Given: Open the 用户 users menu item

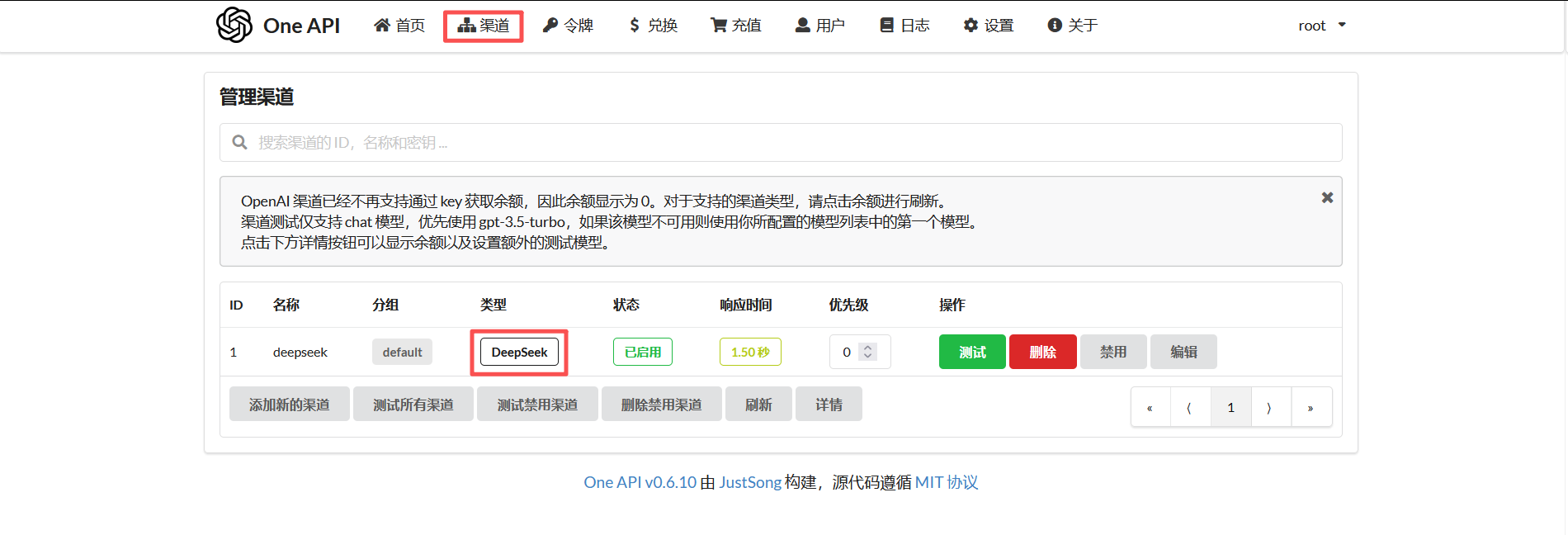Looking at the screenshot, I should [x=819, y=26].
